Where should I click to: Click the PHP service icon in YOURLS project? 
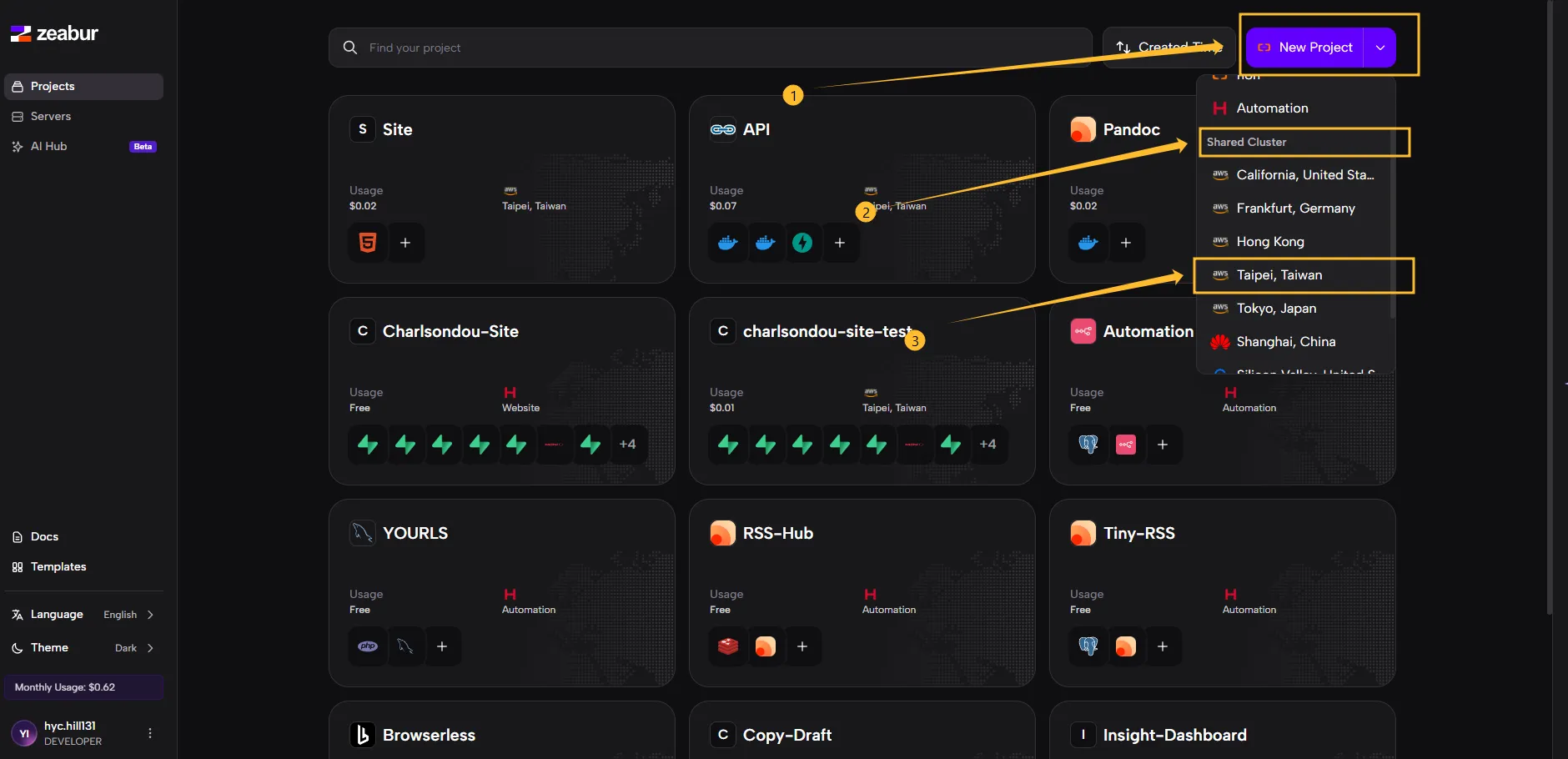coord(368,646)
